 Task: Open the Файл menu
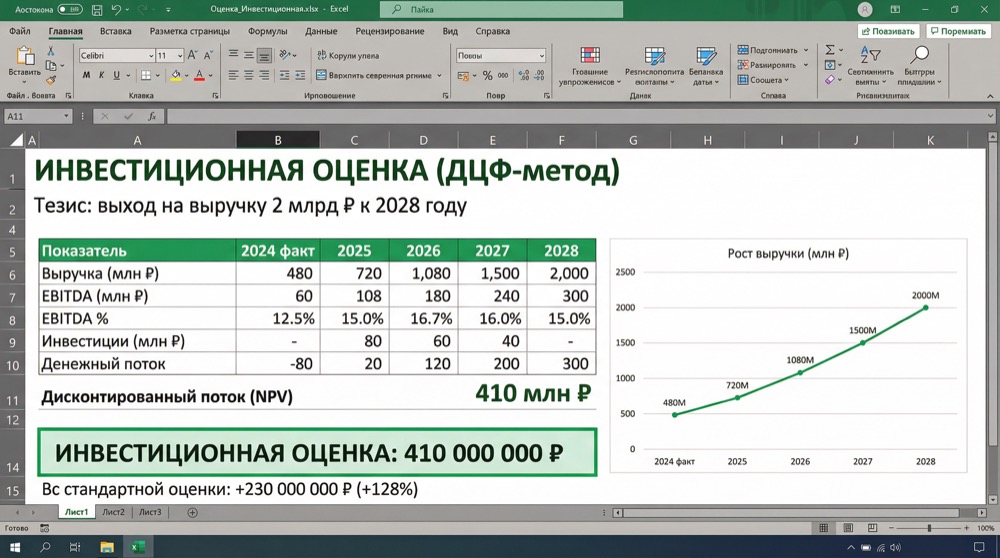pos(20,31)
